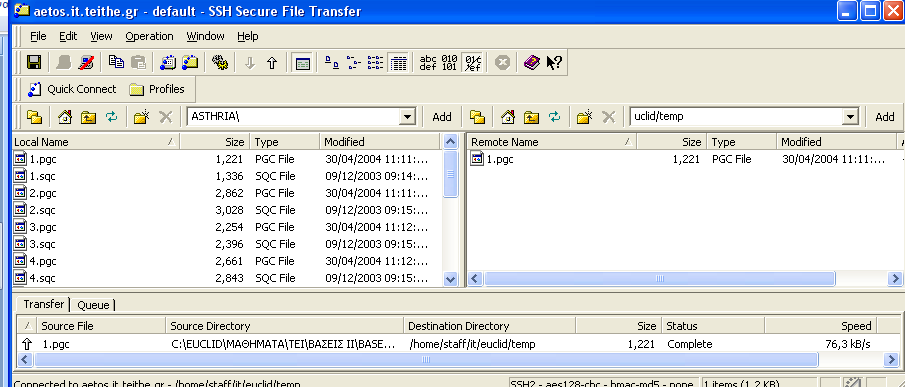Go to the local home folder
This screenshot has height=387, width=905.
[65, 117]
